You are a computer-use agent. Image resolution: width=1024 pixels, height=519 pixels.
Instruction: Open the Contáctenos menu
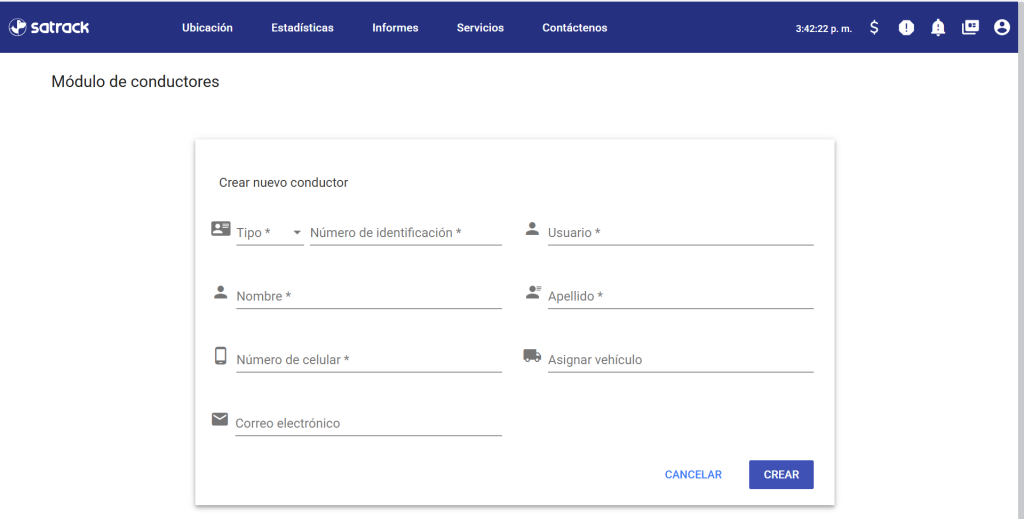click(575, 27)
